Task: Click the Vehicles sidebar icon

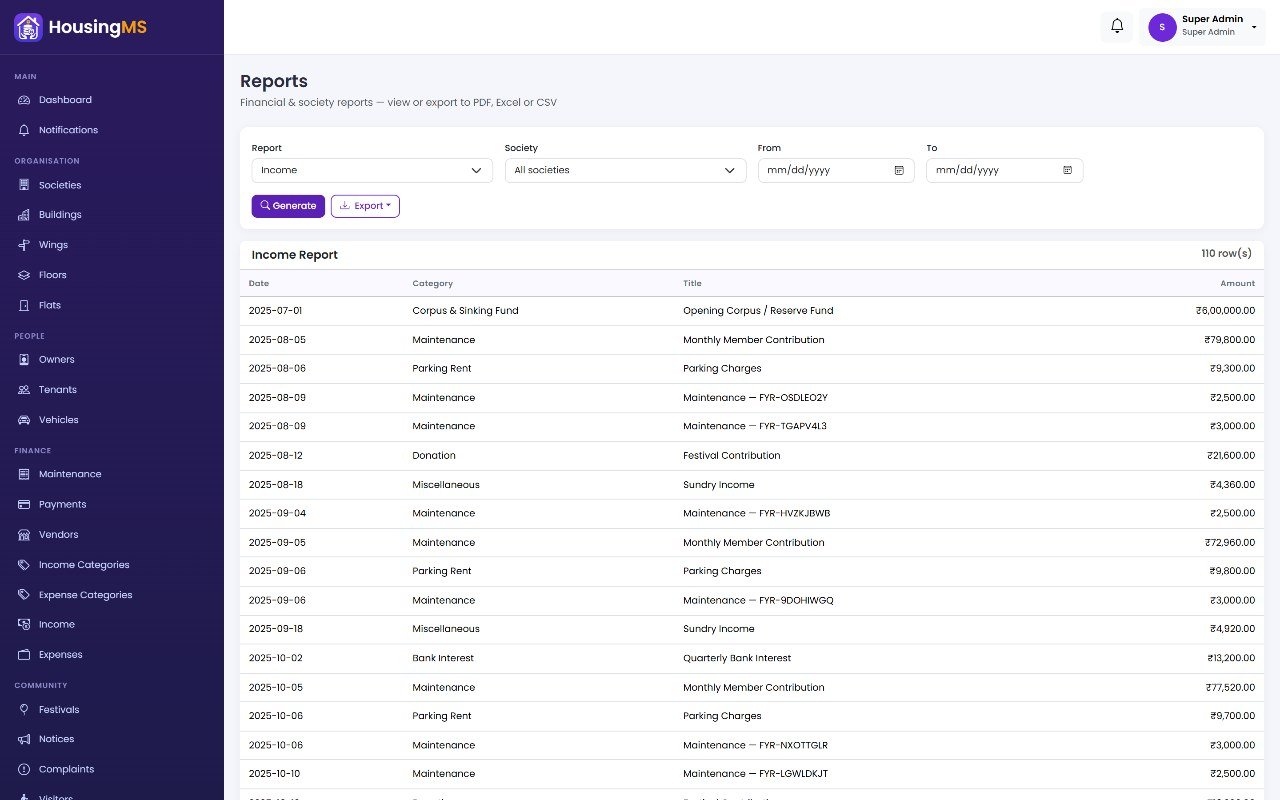Action: click(x=24, y=420)
